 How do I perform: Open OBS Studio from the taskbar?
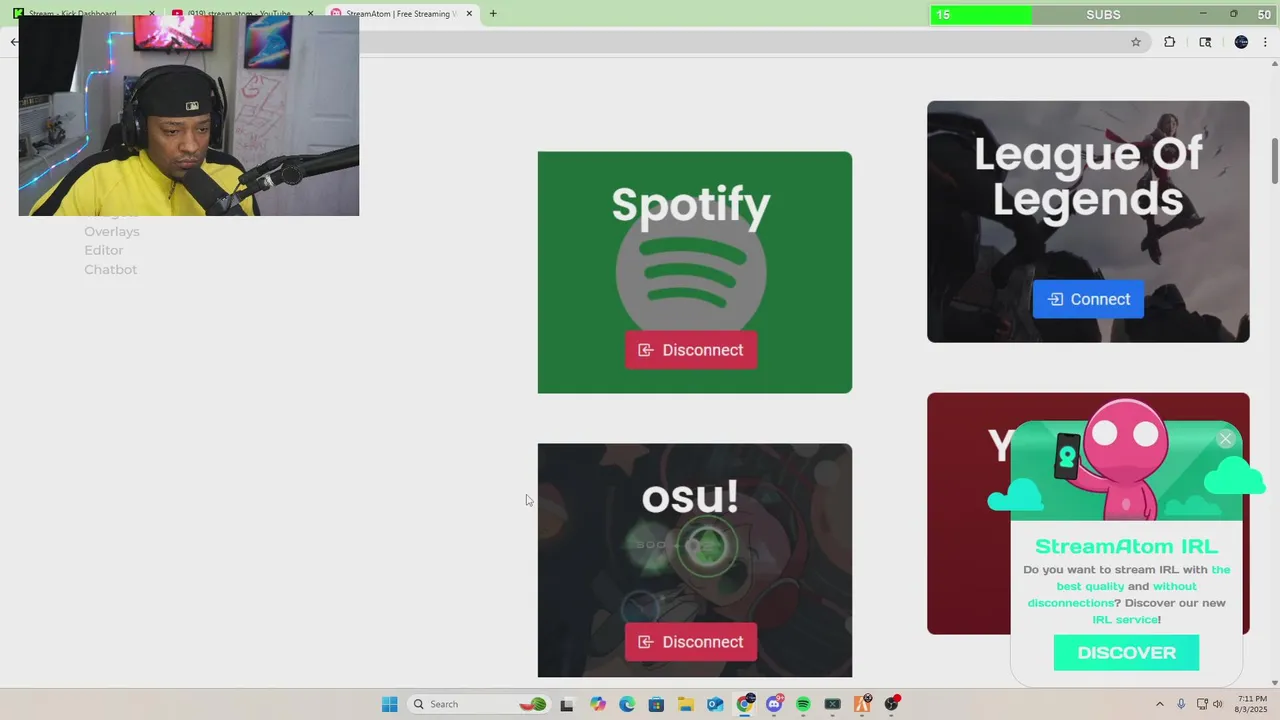click(891, 704)
